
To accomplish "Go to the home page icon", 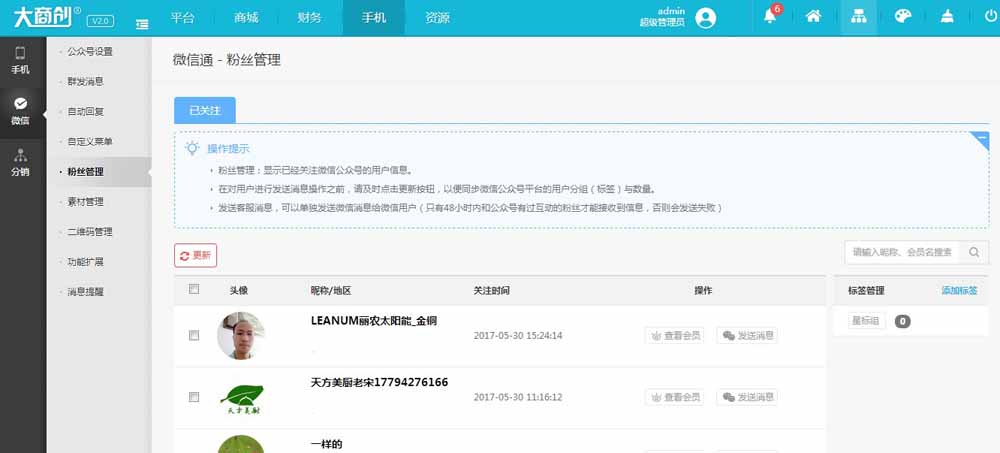I will coord(814,17).
